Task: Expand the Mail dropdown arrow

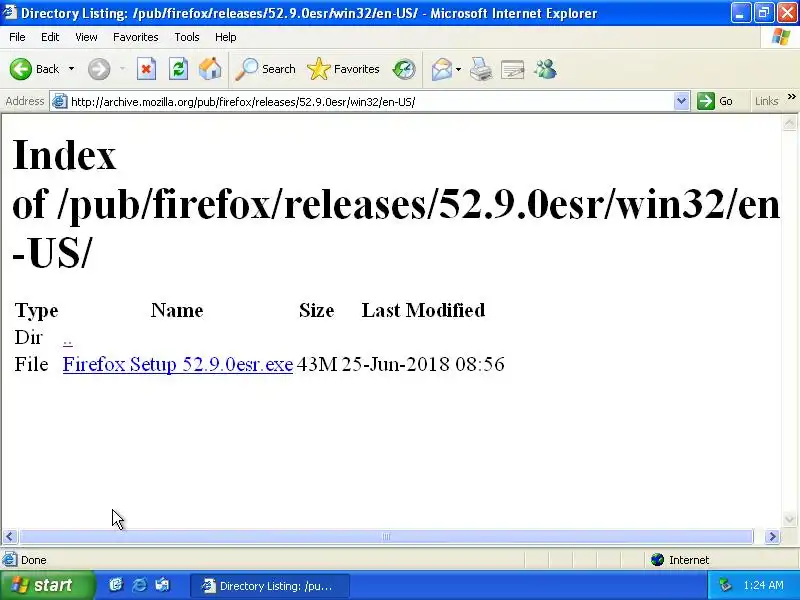Action: [458, 69]
